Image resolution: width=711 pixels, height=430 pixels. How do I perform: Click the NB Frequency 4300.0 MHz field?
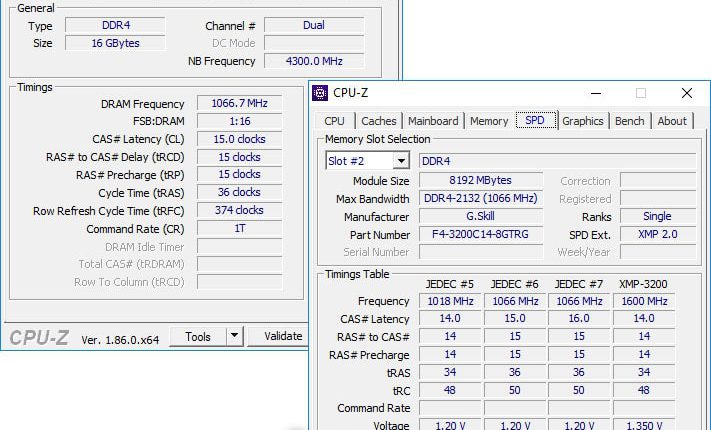coord(314,61)
